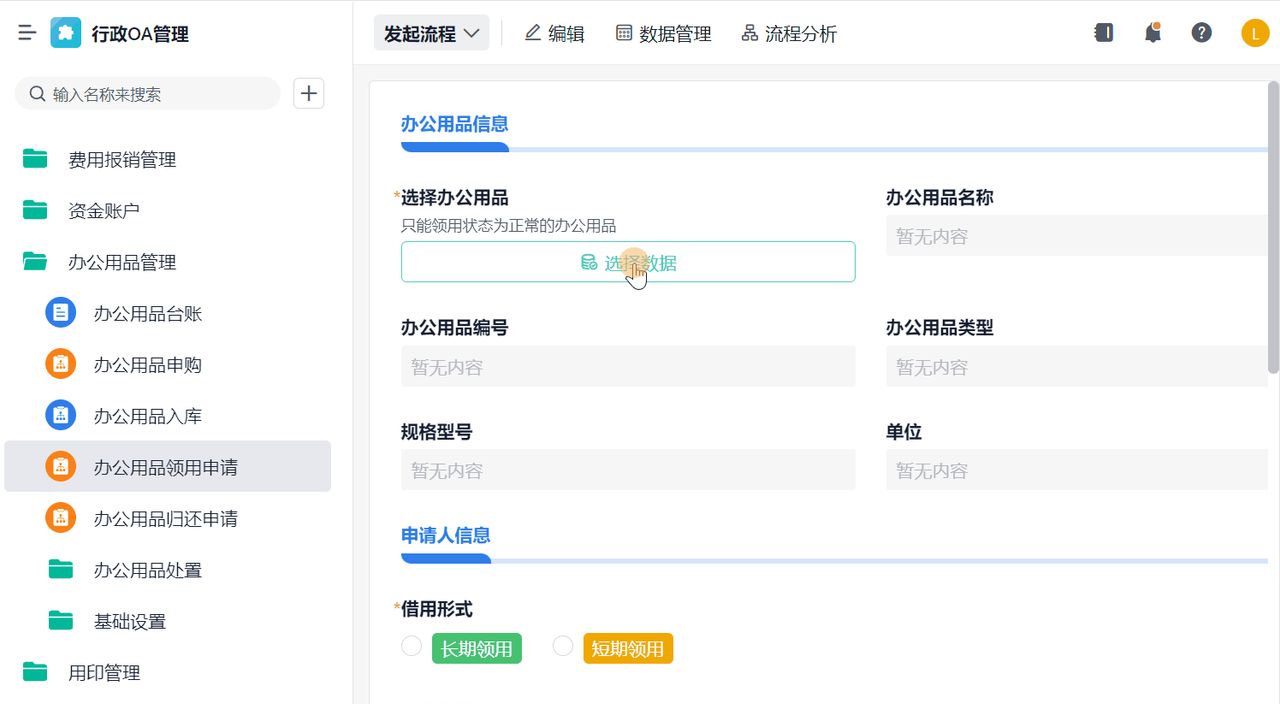Open the 发起流程 dropdown
The image size is (1280, 704).
431,32
